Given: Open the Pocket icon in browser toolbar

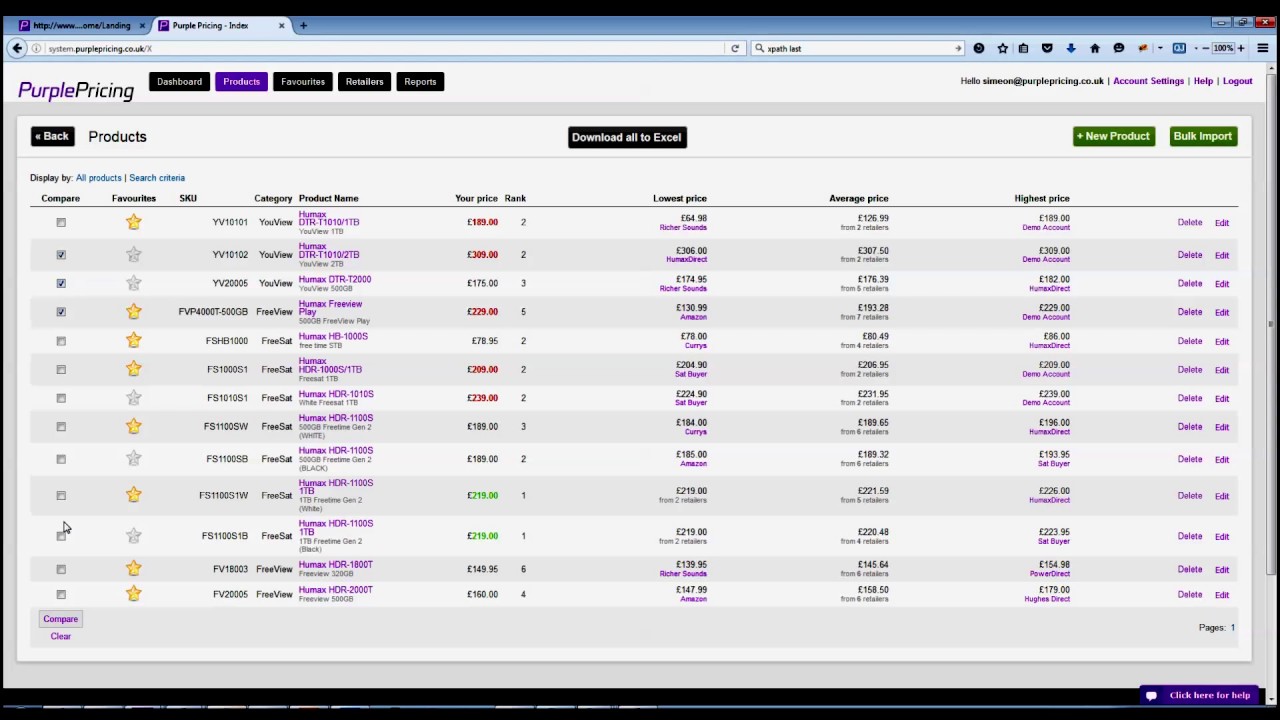Looking at the screenshot, I should coord(1047,48).
